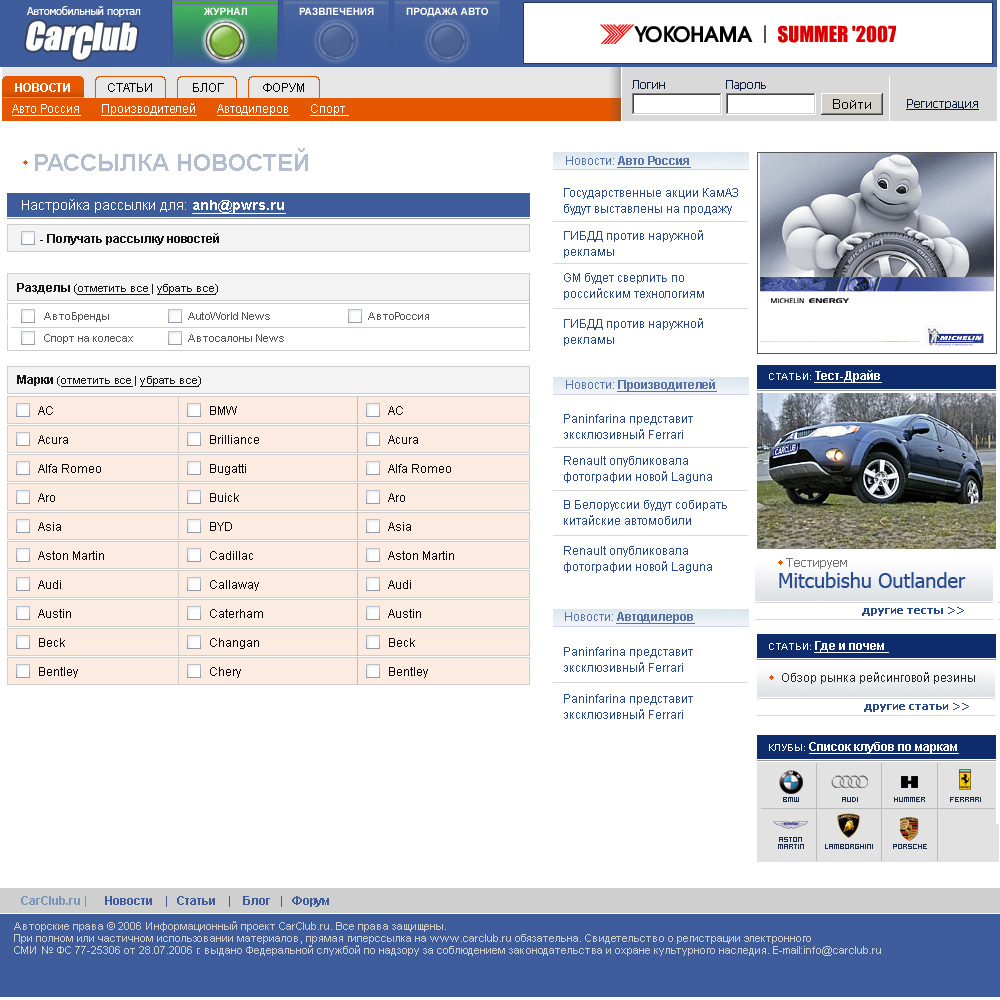
Task: Focus the Пароль input field
Action: click(x=770, y=104)
